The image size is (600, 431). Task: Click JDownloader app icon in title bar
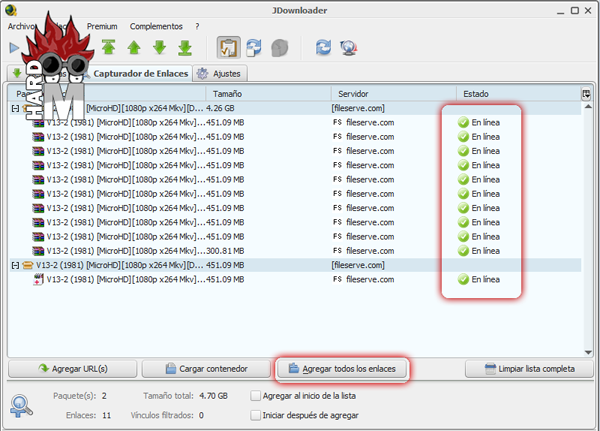[x=11, y=10]
